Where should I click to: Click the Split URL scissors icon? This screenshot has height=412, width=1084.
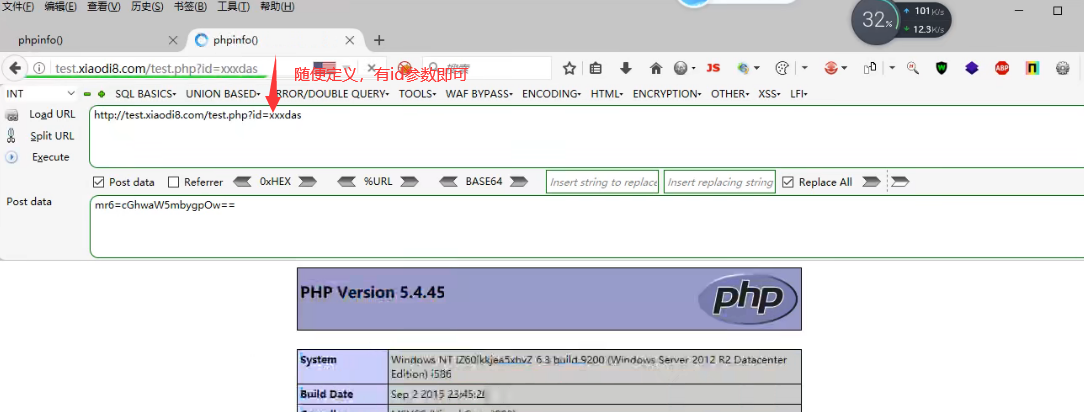(11, 135)
